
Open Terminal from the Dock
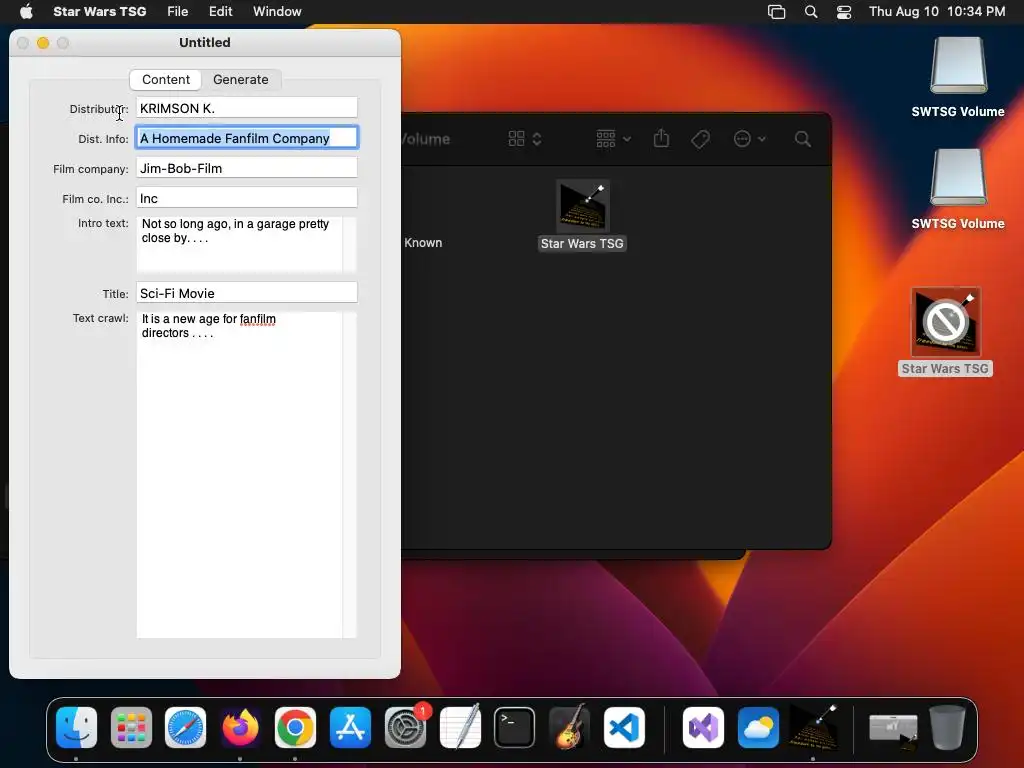tap(515, 728)
